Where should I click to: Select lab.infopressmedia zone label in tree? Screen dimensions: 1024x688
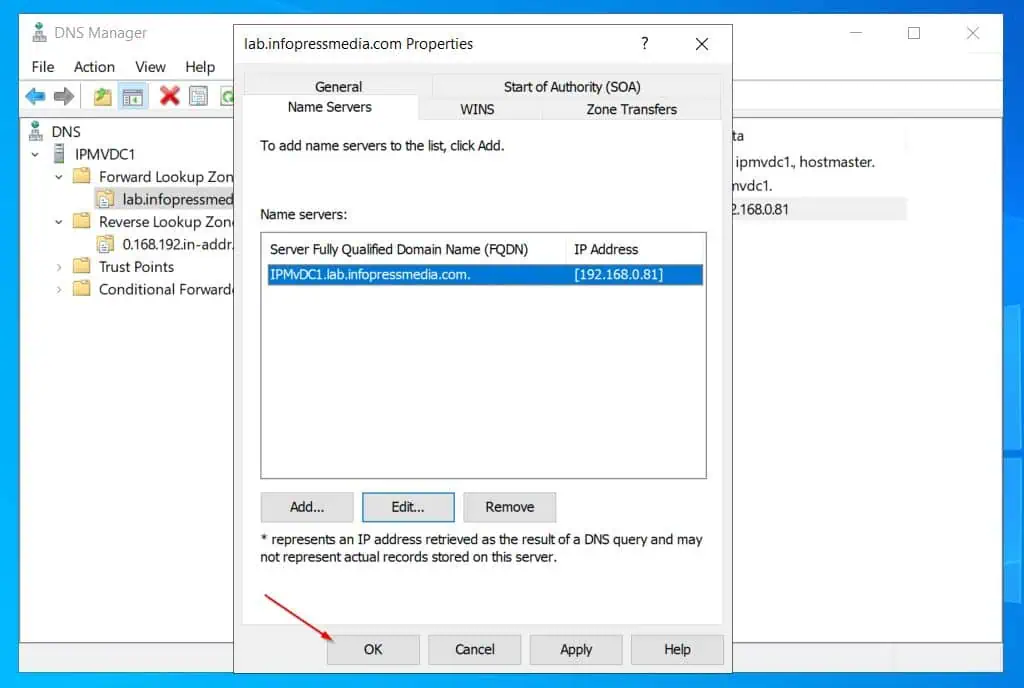pyautogui.click(x=177, y=199)
